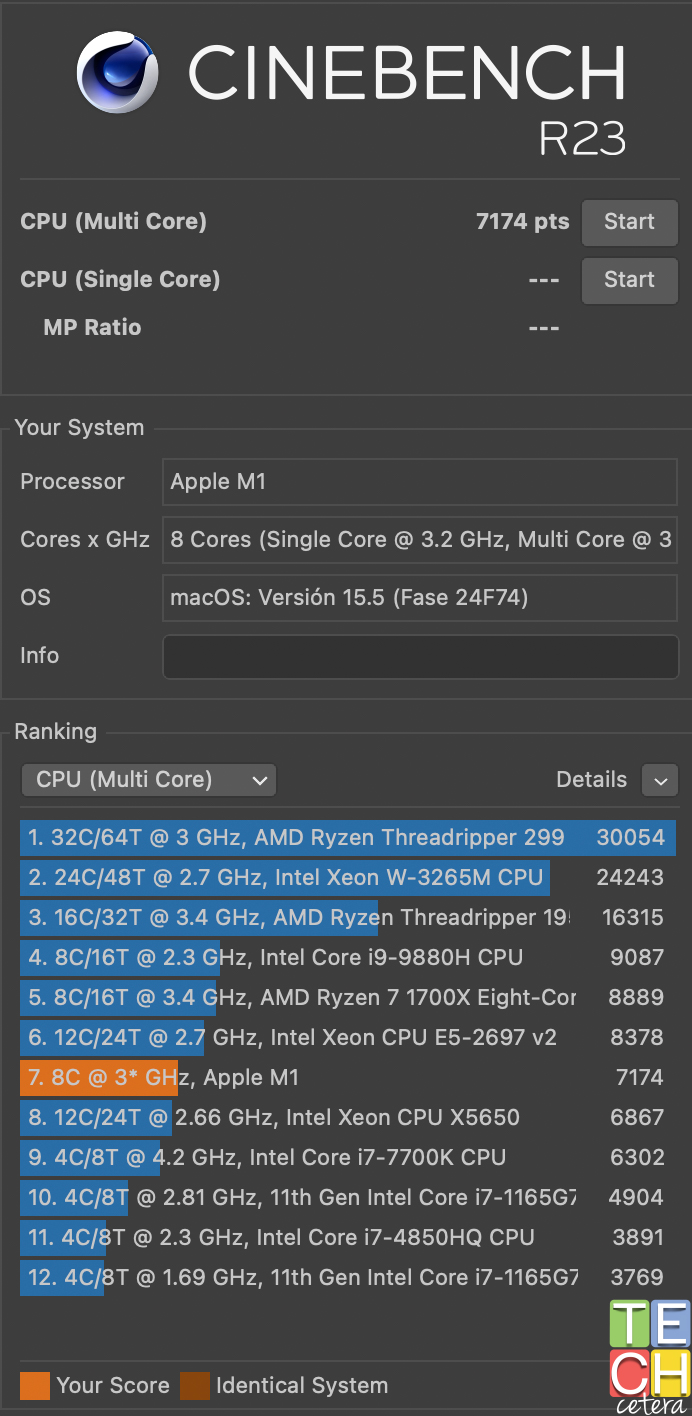The width and height of the screenshot is (692, 1416).
Task: Select ranking row Intel Xeon CPU E5-2697 v2
Action: tap(347, 1038)
